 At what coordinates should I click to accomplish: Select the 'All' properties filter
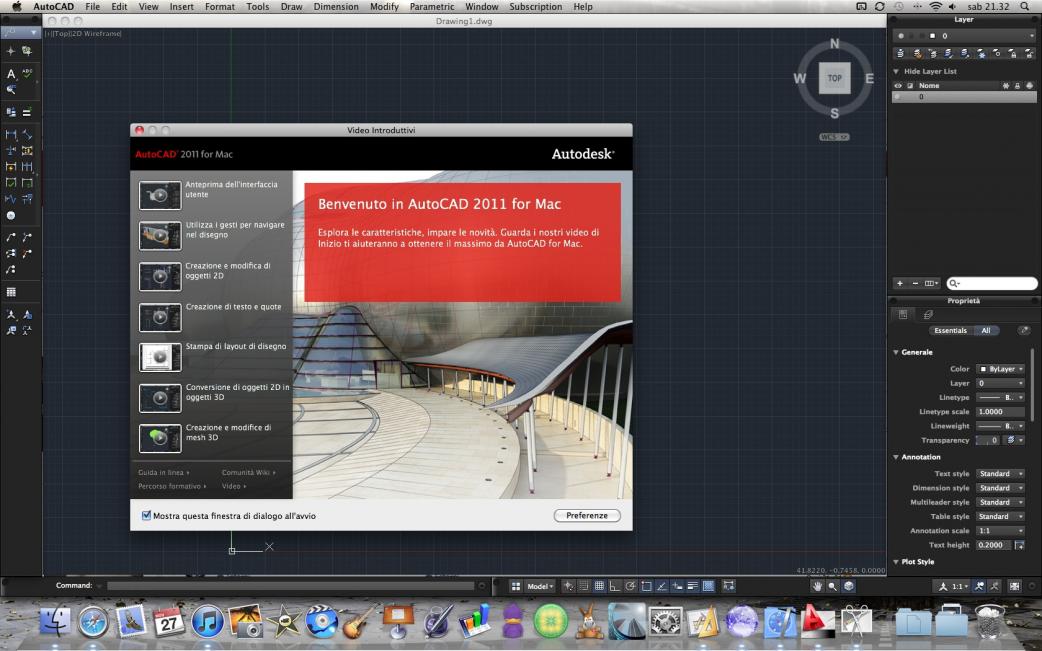[985, 330]
